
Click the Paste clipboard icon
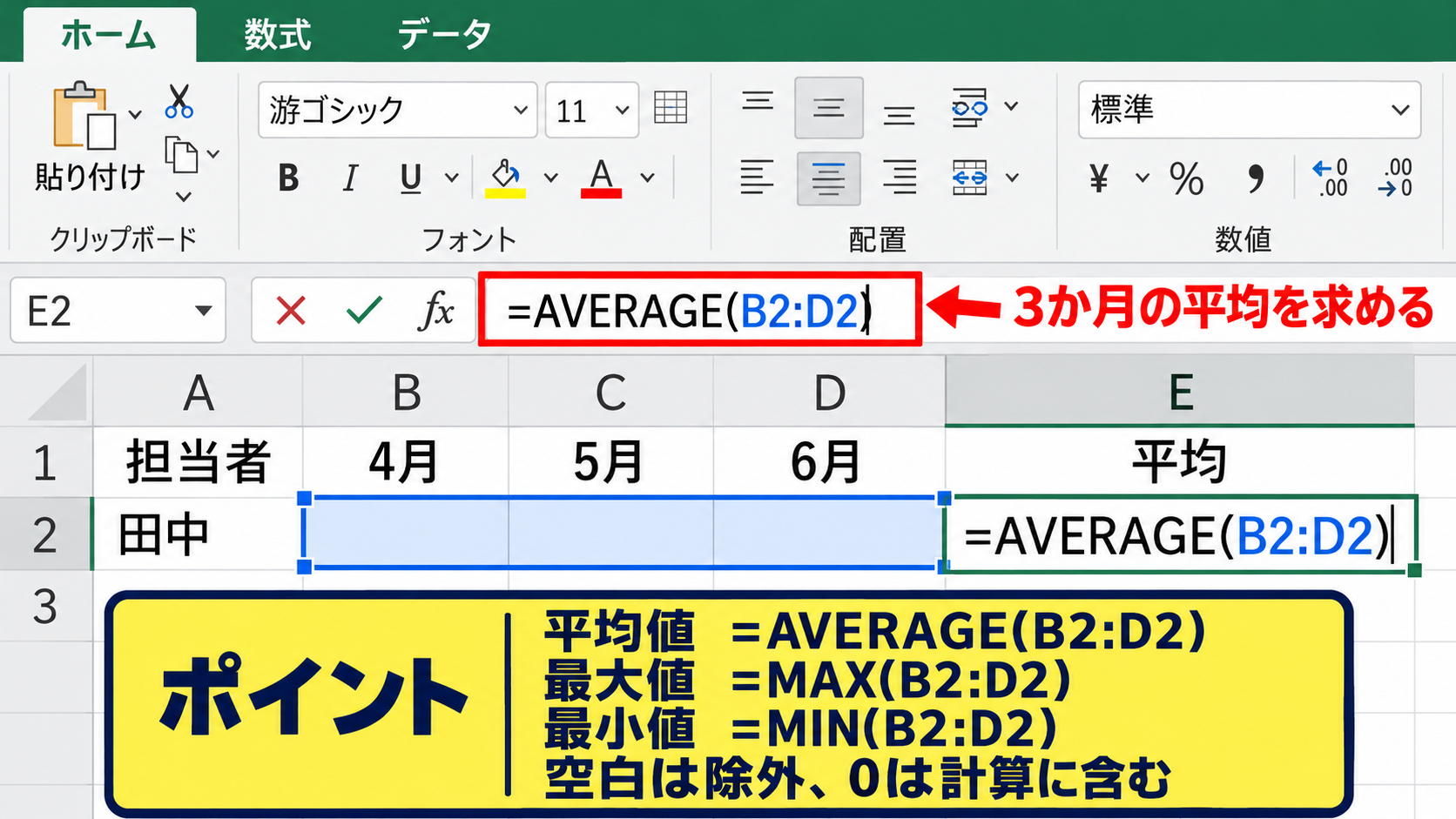click(x=84, y=116)
